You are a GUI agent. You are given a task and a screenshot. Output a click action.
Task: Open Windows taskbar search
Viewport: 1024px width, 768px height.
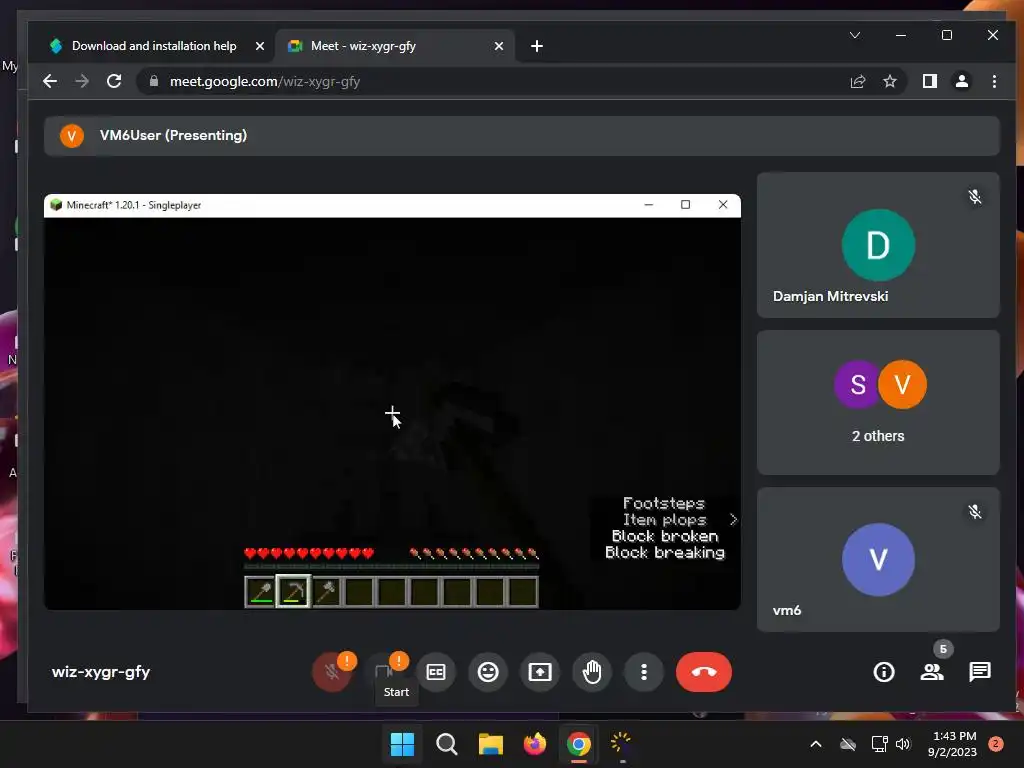tap(447, 744)
